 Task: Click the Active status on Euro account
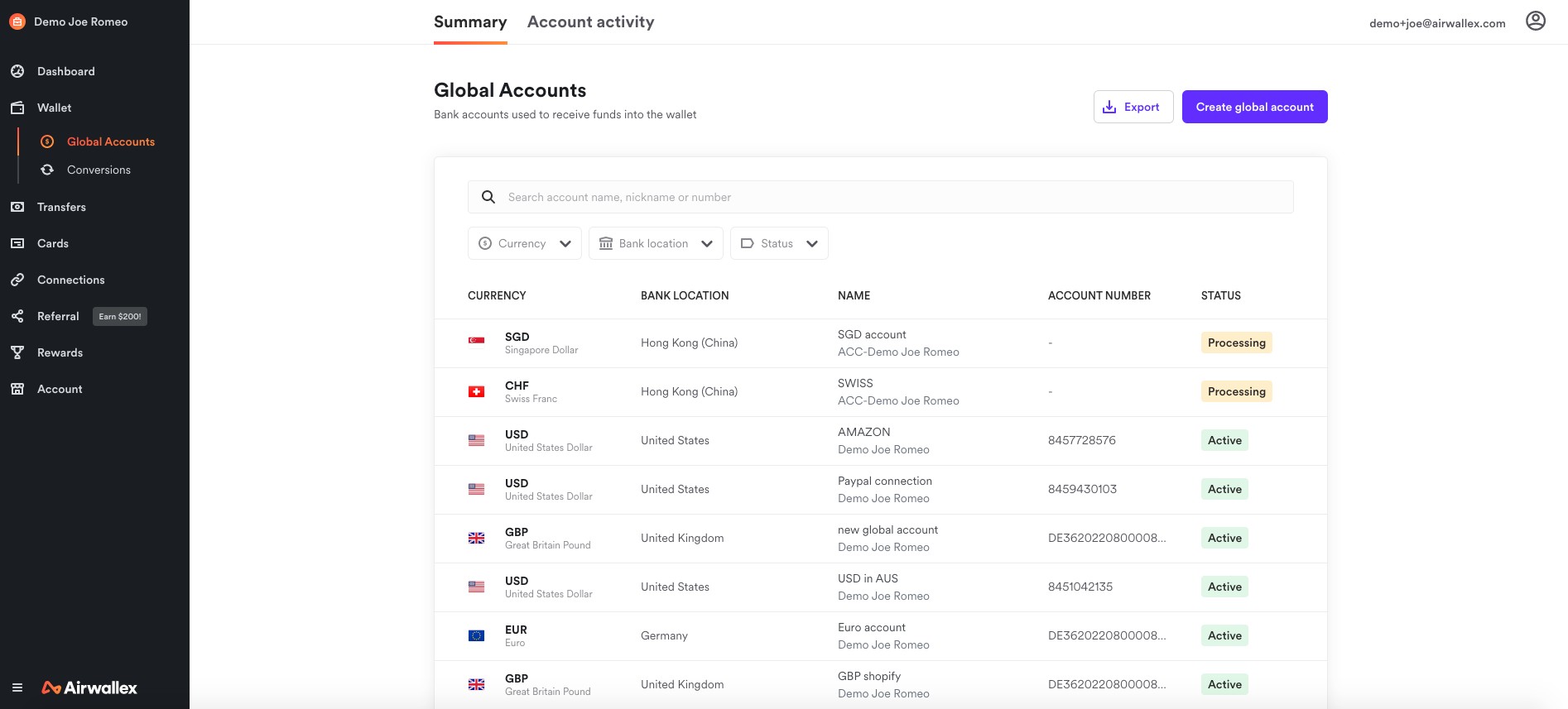point(1224,635)
